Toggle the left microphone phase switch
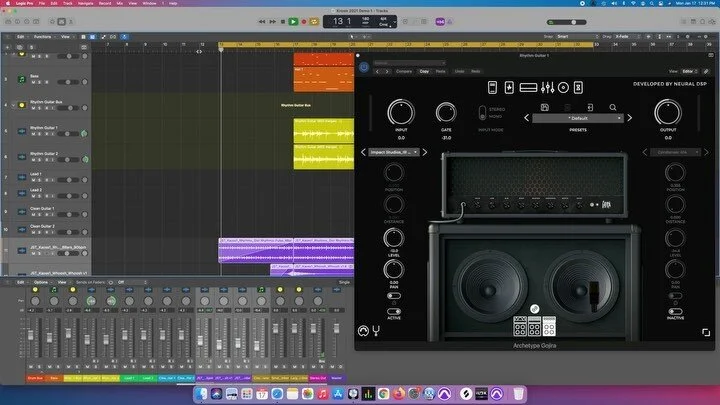 [x=394, y=296]
